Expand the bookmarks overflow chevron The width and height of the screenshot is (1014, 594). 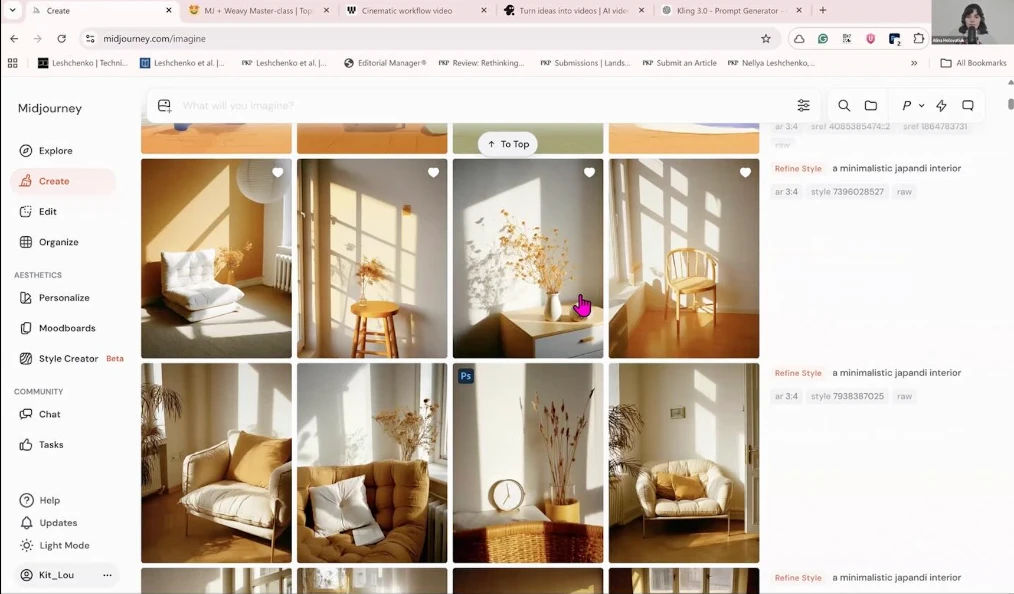[914, 63]
